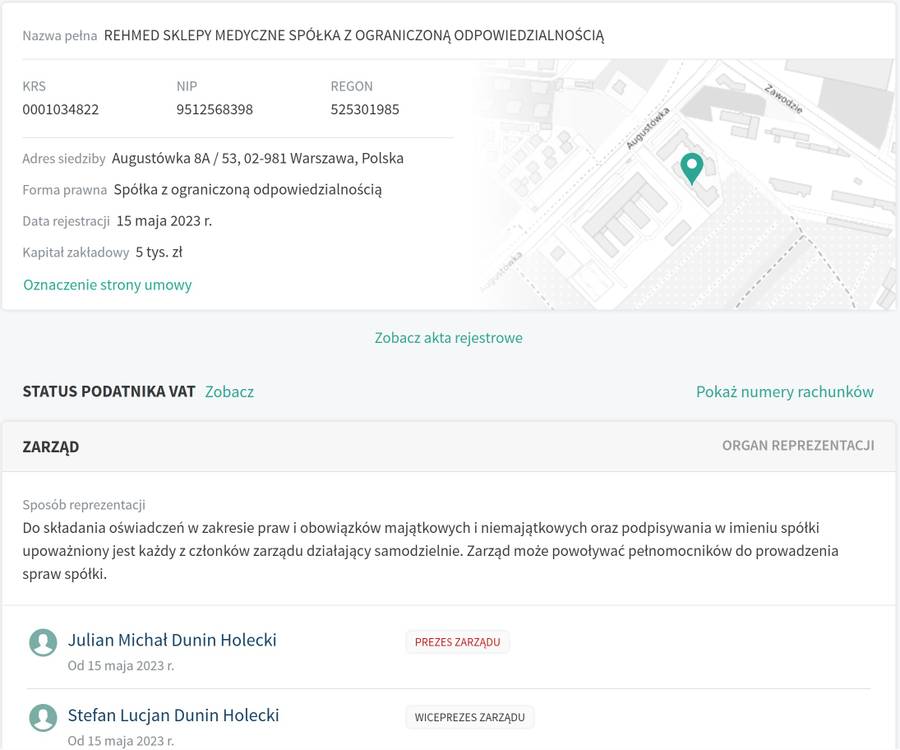Click the company full name REHMED SKLEPY MEDYCZNE
The image size is (900, 750).
pyautogui.click(x=353, y=35)
